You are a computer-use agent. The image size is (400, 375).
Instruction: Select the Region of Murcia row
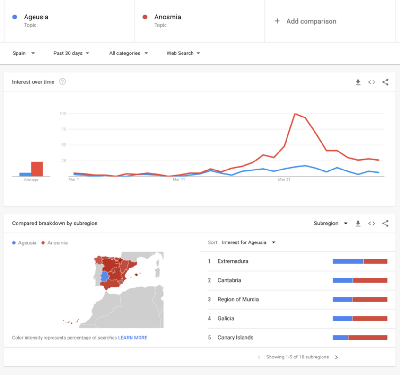[x=298, y=299]
